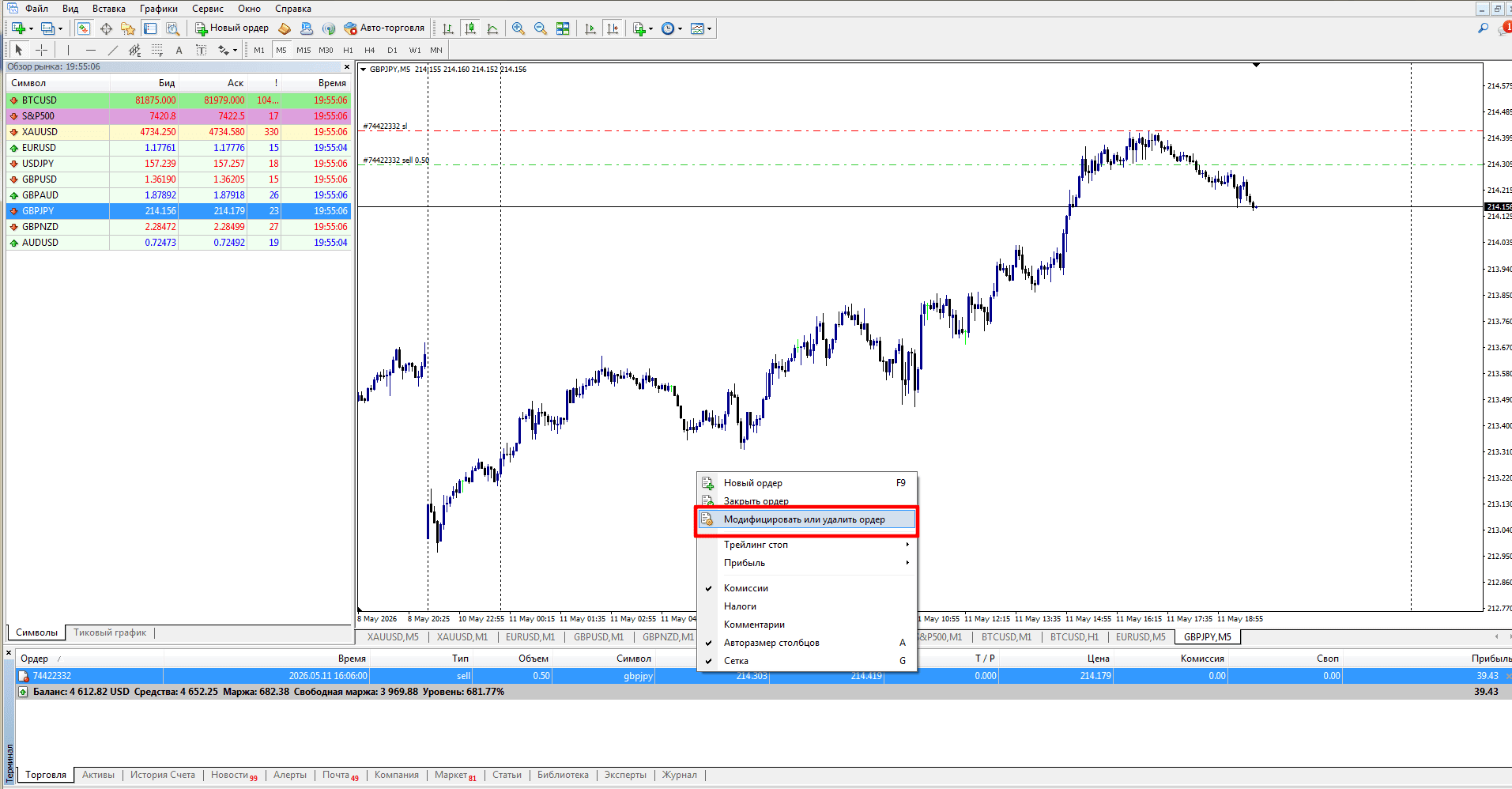Image resolution: width=1512 pixels, height=789 pixels.
Task: Select the Crosshair tool
Action: point(42,50)
